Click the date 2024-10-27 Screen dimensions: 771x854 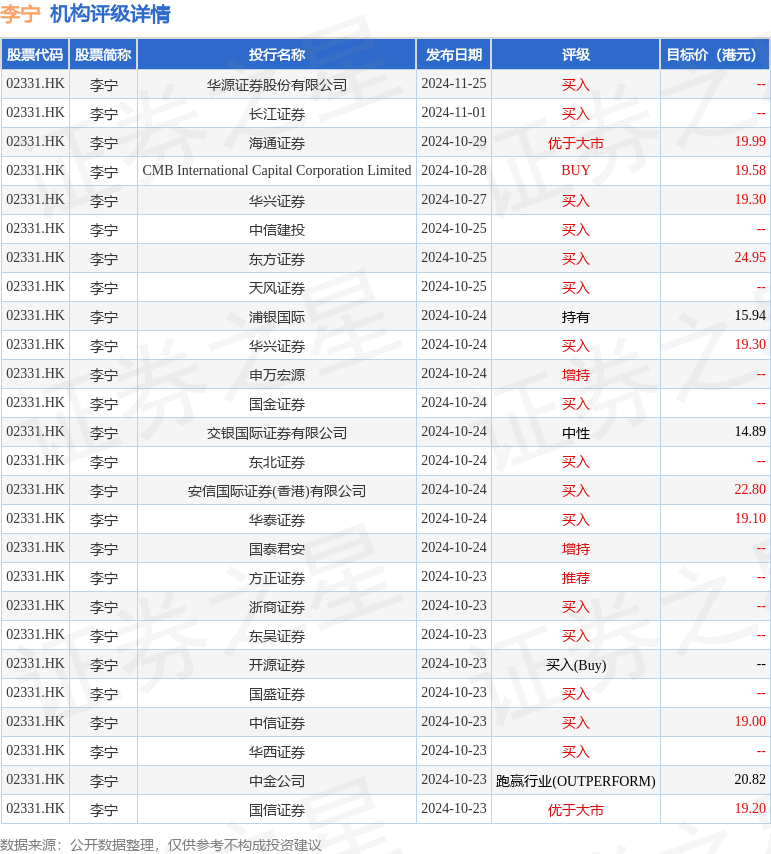click(x=454, y=199)
